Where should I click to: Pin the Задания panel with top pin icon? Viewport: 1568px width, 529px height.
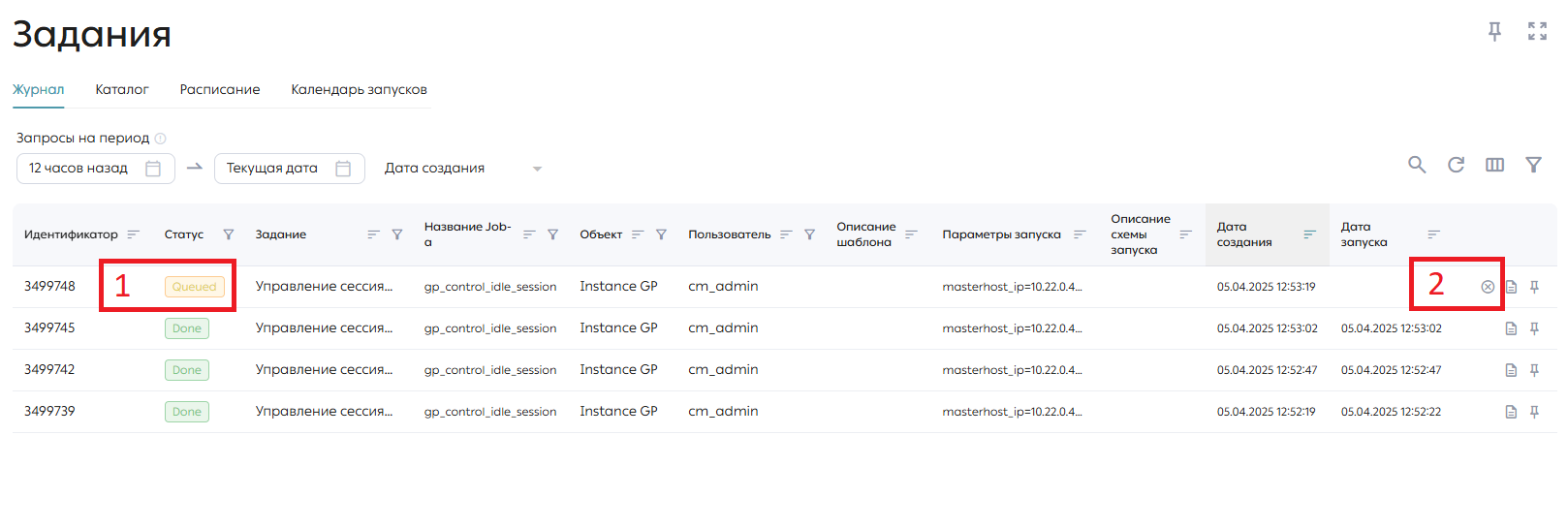(1494, 31)
